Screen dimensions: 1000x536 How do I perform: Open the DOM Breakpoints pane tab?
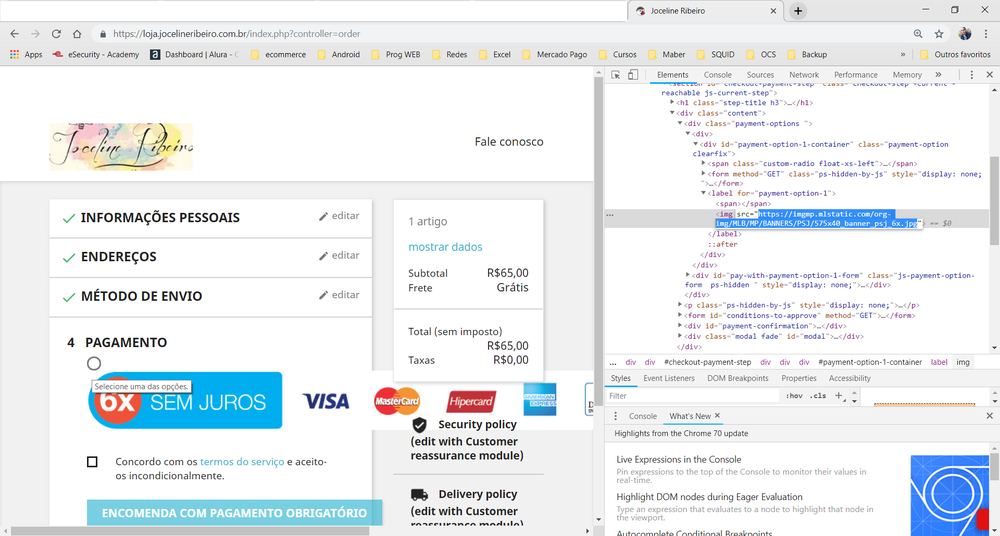point(737,378)
